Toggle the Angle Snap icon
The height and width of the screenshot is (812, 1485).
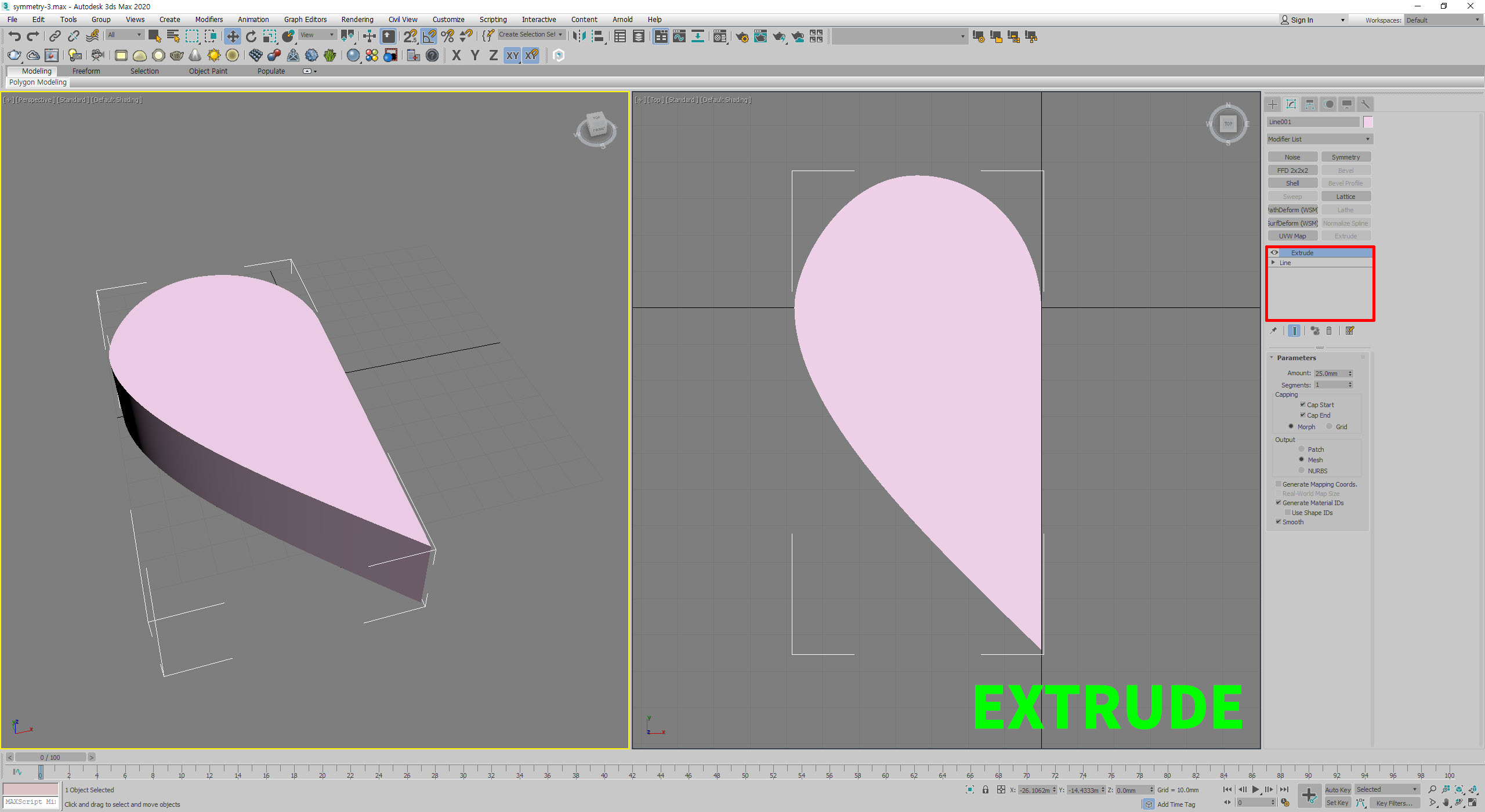(429, 37)
